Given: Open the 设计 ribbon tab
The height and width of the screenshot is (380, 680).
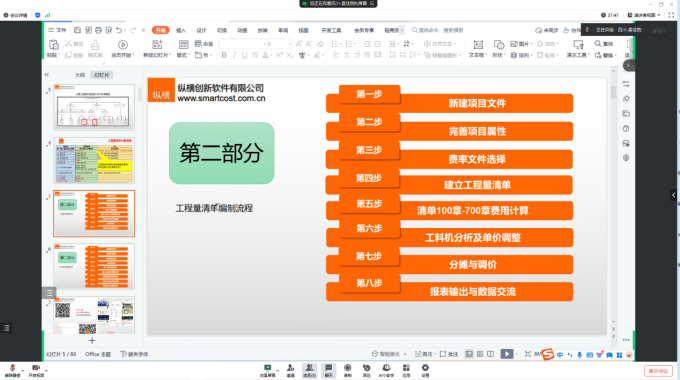Looking at the screenshot, I should tap(201, 30).
